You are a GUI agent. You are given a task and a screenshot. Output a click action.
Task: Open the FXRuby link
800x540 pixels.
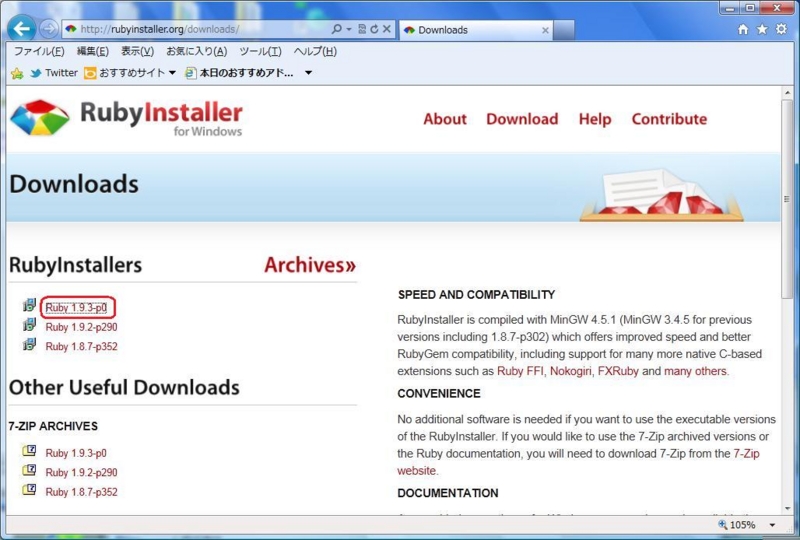point(618,371)
